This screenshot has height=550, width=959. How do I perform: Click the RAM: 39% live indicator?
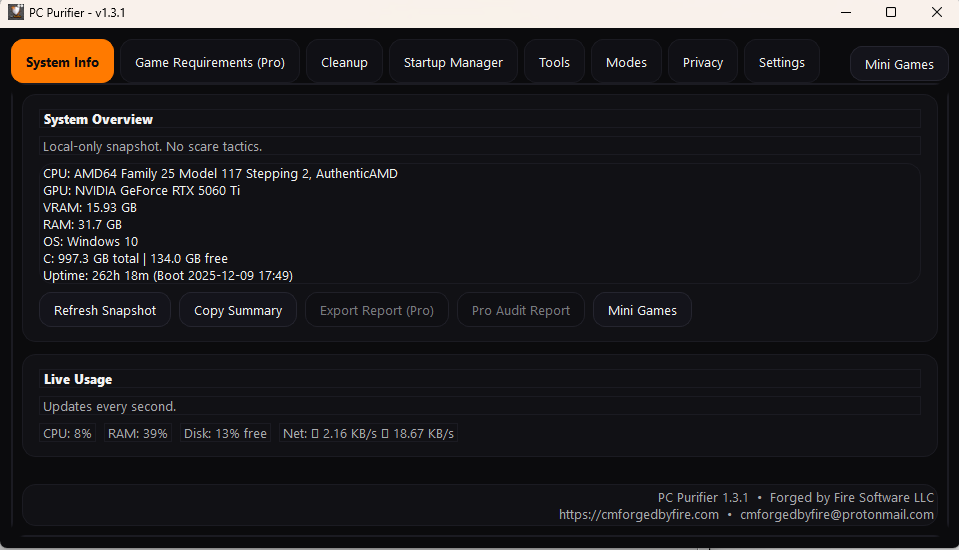pyautogui.click(x=138, y=433)
